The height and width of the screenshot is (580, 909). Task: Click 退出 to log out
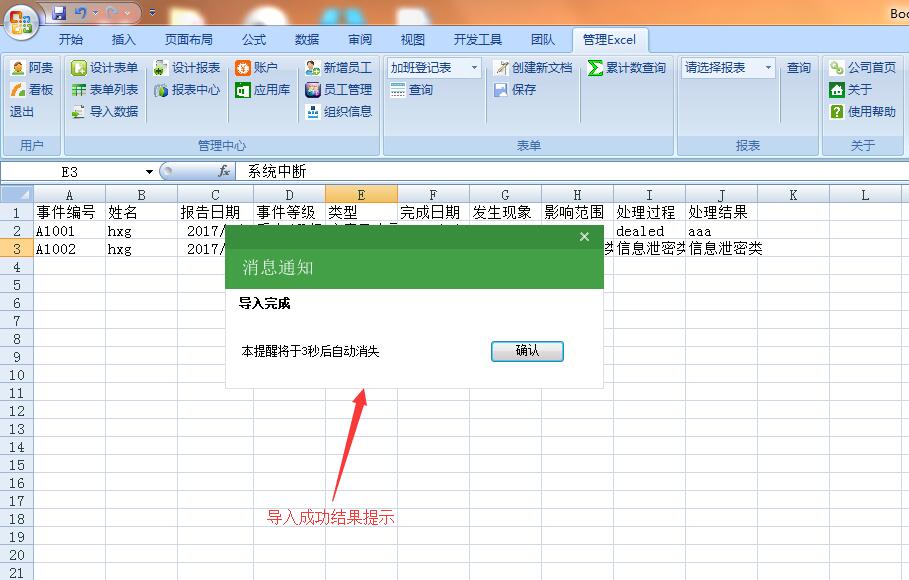21,111
